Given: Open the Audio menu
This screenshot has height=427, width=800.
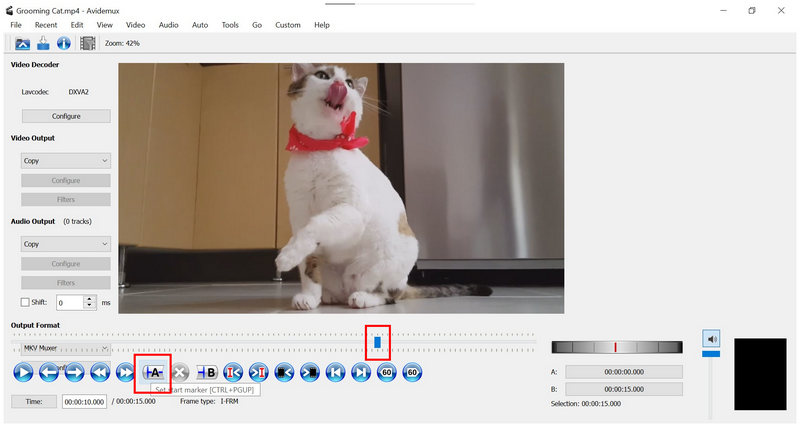Looking at the screenshot, I should (168, 24).
